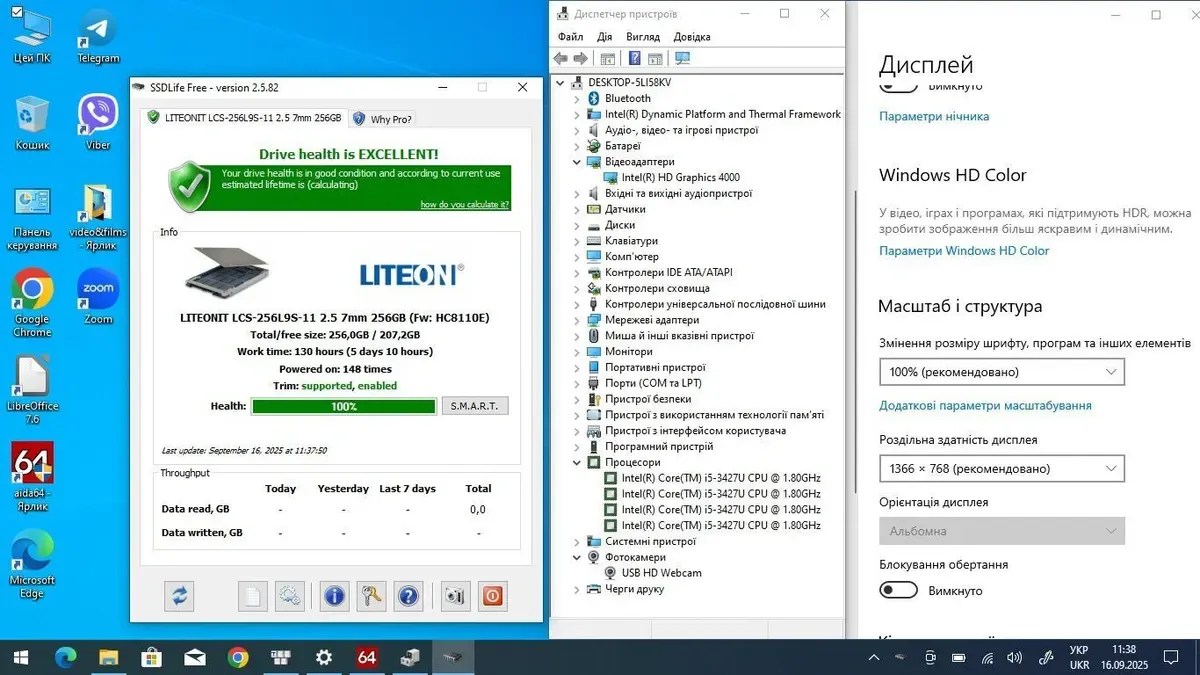The width and height of the screenshot is (1200, 675).
Task: Open the Параметри Windows HD Color link
Action: (964, 251)
